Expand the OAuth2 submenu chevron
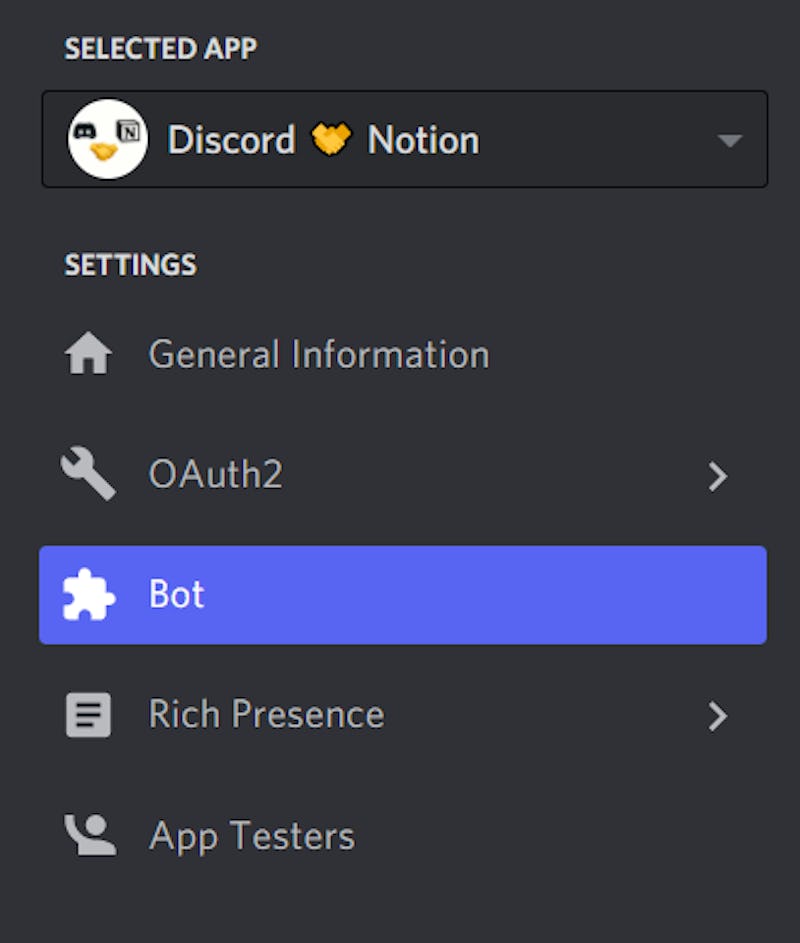 tap(717, 476)
